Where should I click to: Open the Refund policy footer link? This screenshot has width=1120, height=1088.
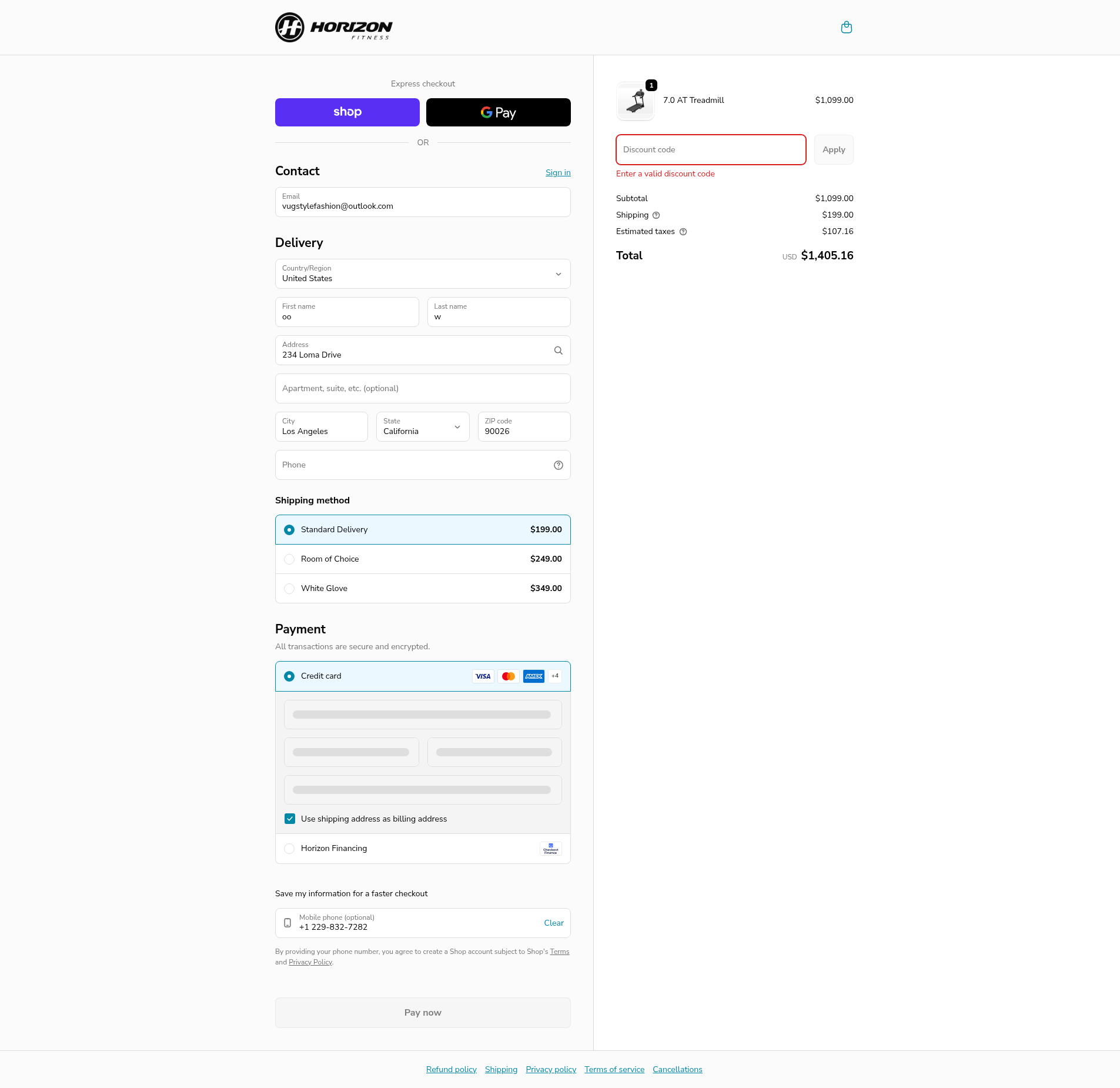(451, 1069)
